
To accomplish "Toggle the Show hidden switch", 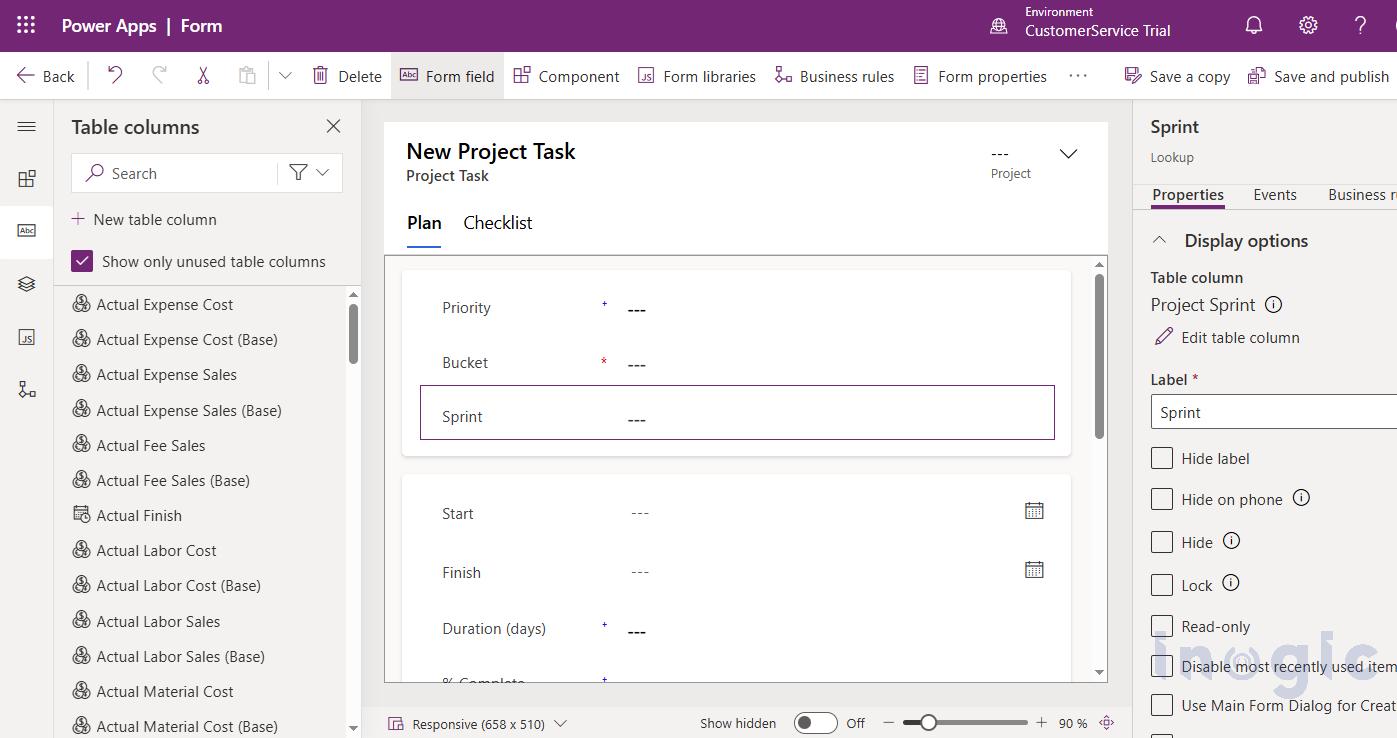I will pyautogui.click(x=815, y=722).
